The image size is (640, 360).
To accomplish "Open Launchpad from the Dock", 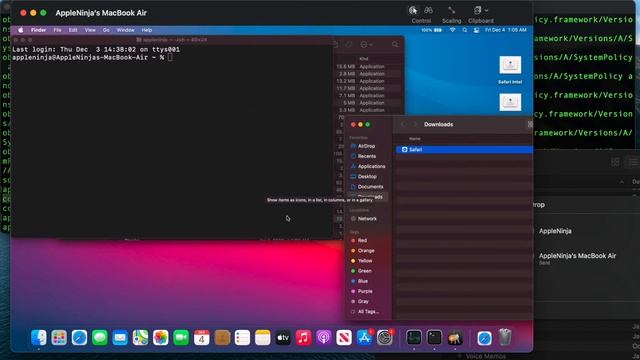I will coord(59,338).
